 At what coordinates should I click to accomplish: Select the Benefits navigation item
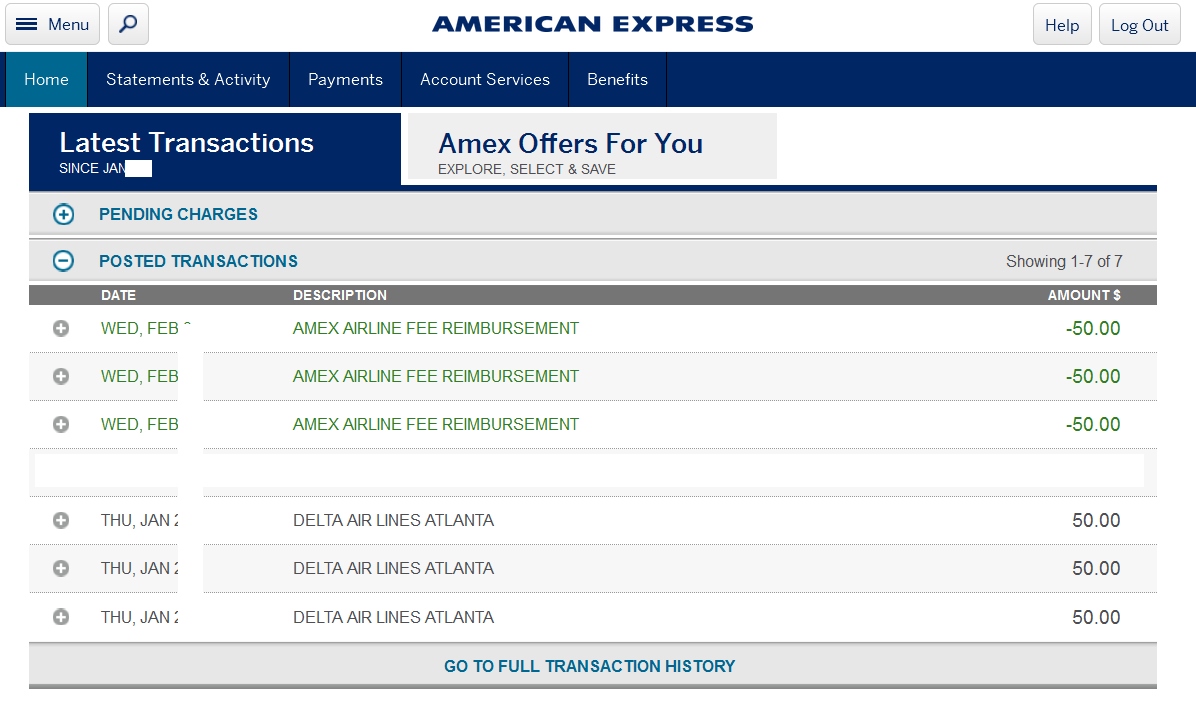(617, 80)
